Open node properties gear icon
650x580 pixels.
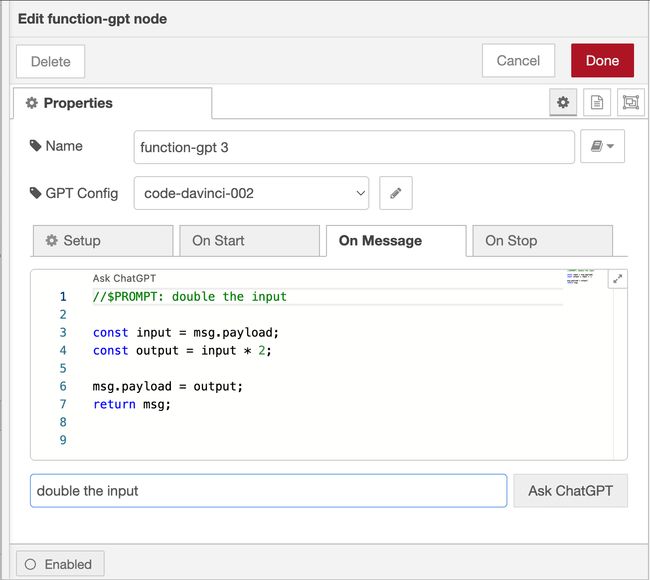(x=563, y=102)
